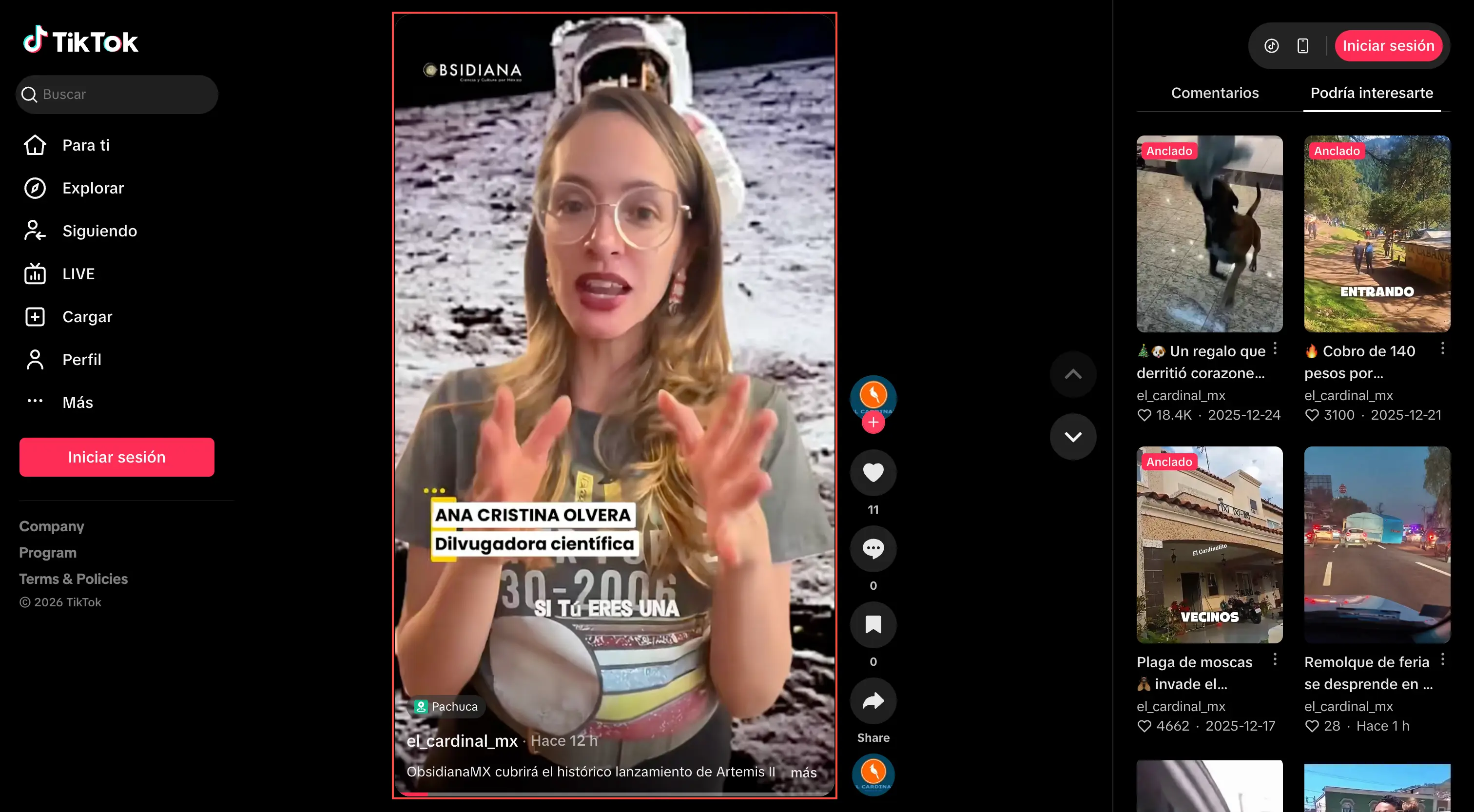Open Explorar from the sidebar
The height and width of the screenshot is (812, 1474).
tap(92, 188)
